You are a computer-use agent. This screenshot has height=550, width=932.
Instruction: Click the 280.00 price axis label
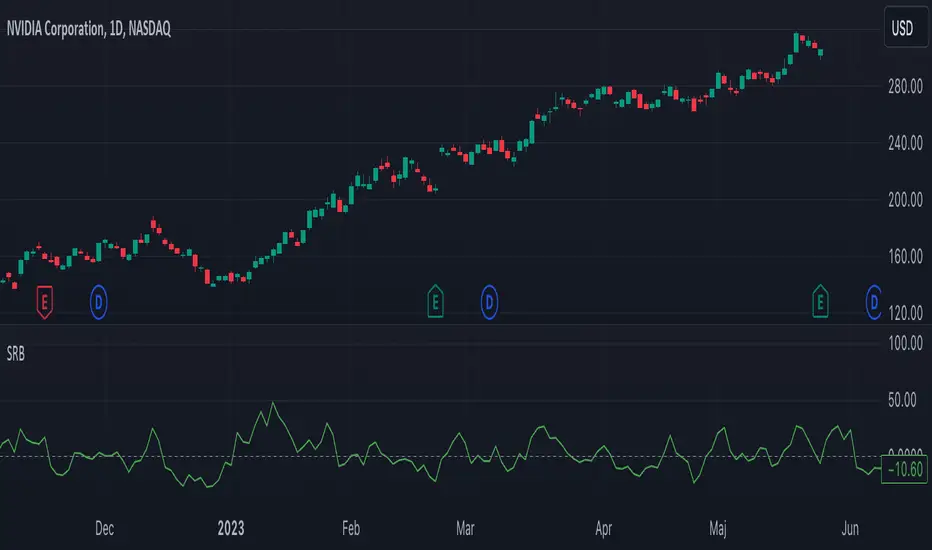coord(905,87)
